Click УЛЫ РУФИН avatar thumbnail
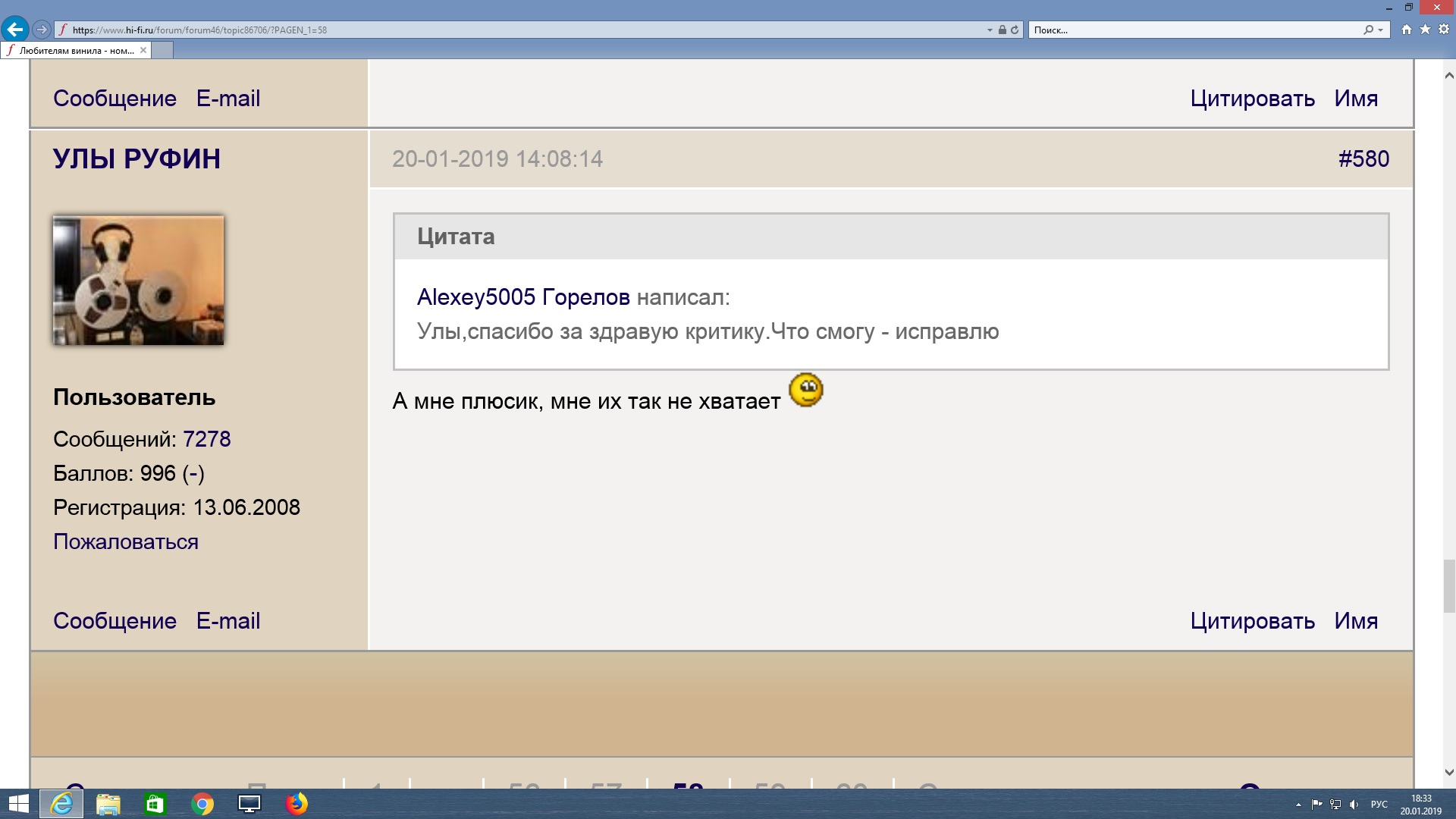The image size is (1456, 819). (x=138, y=280)
